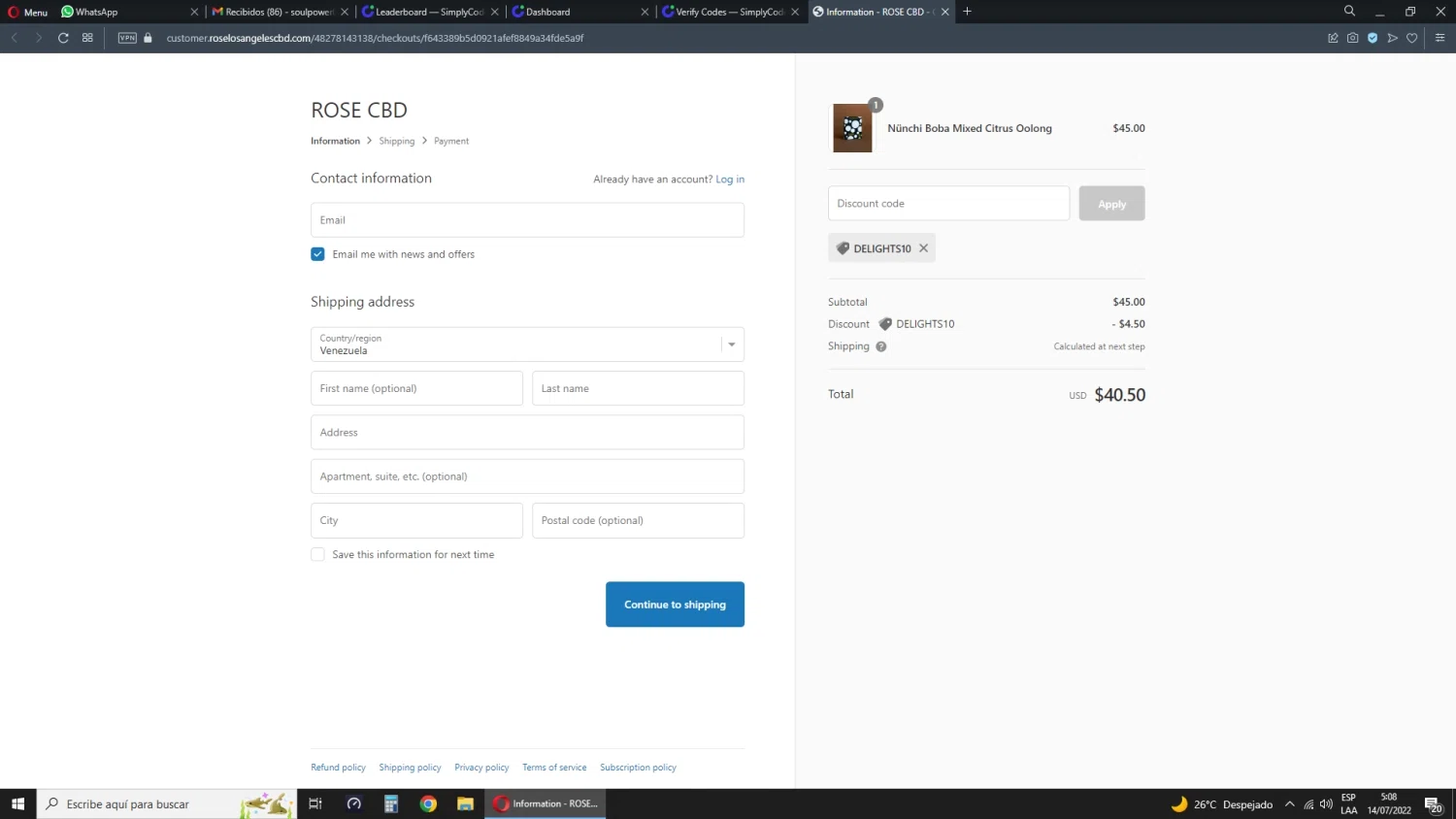Close the Information - ROSE CBD tab
The width and height of the screenshot is (1456, 819).
(x=944, y=12)
